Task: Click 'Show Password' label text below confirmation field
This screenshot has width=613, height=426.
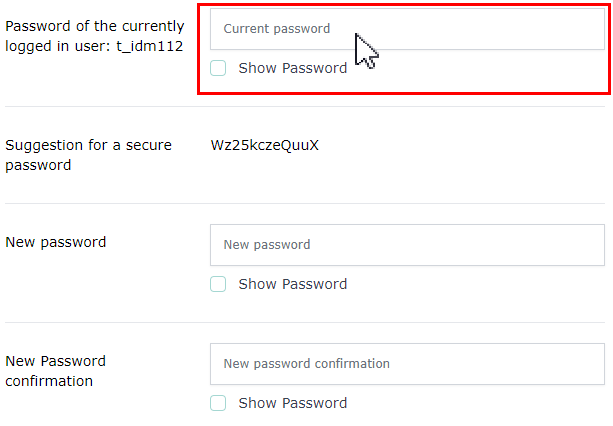Action: pyautogui.click(x=292, y=403)
